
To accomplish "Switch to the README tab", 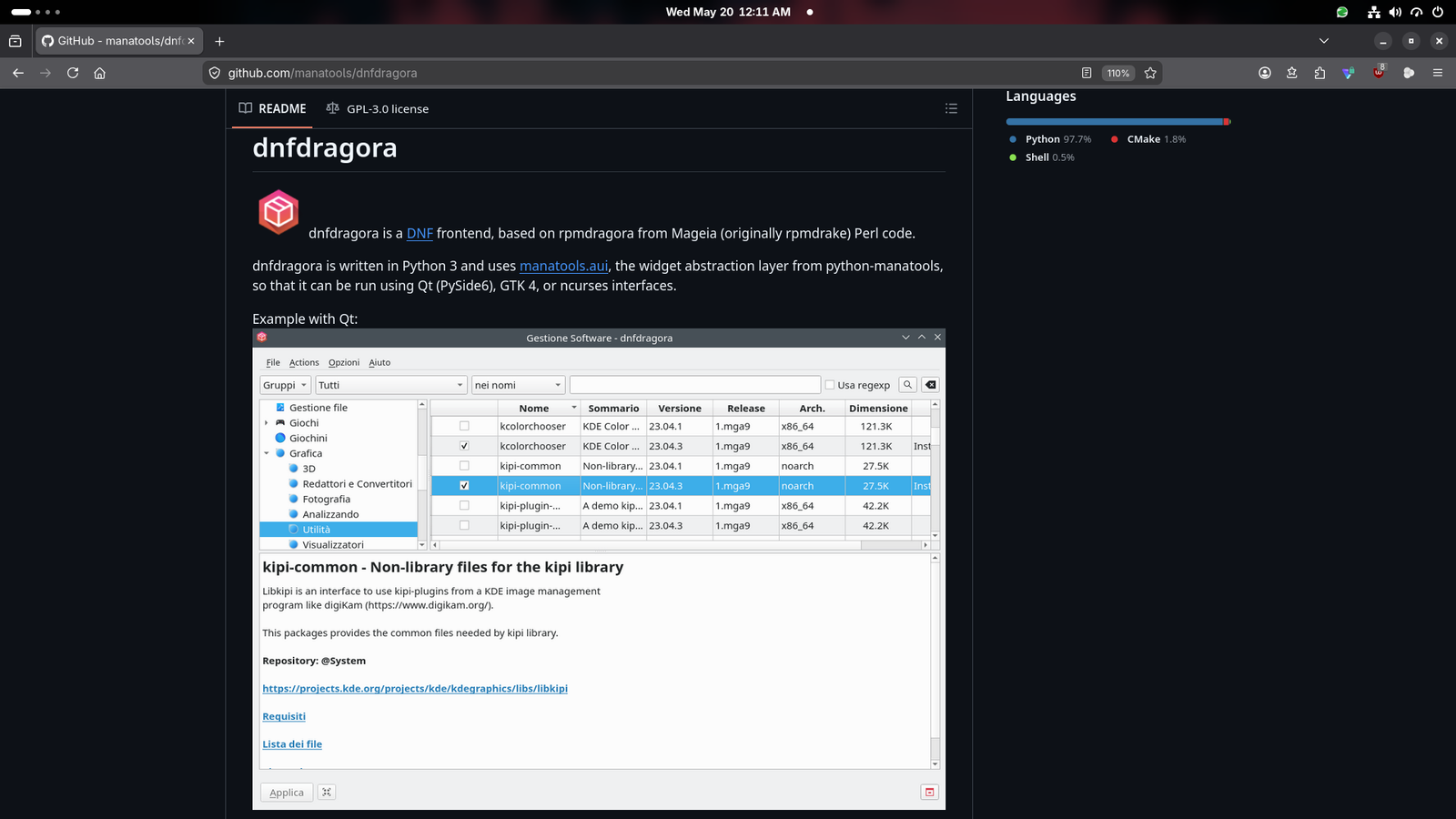I will click(x=272, y=108).
